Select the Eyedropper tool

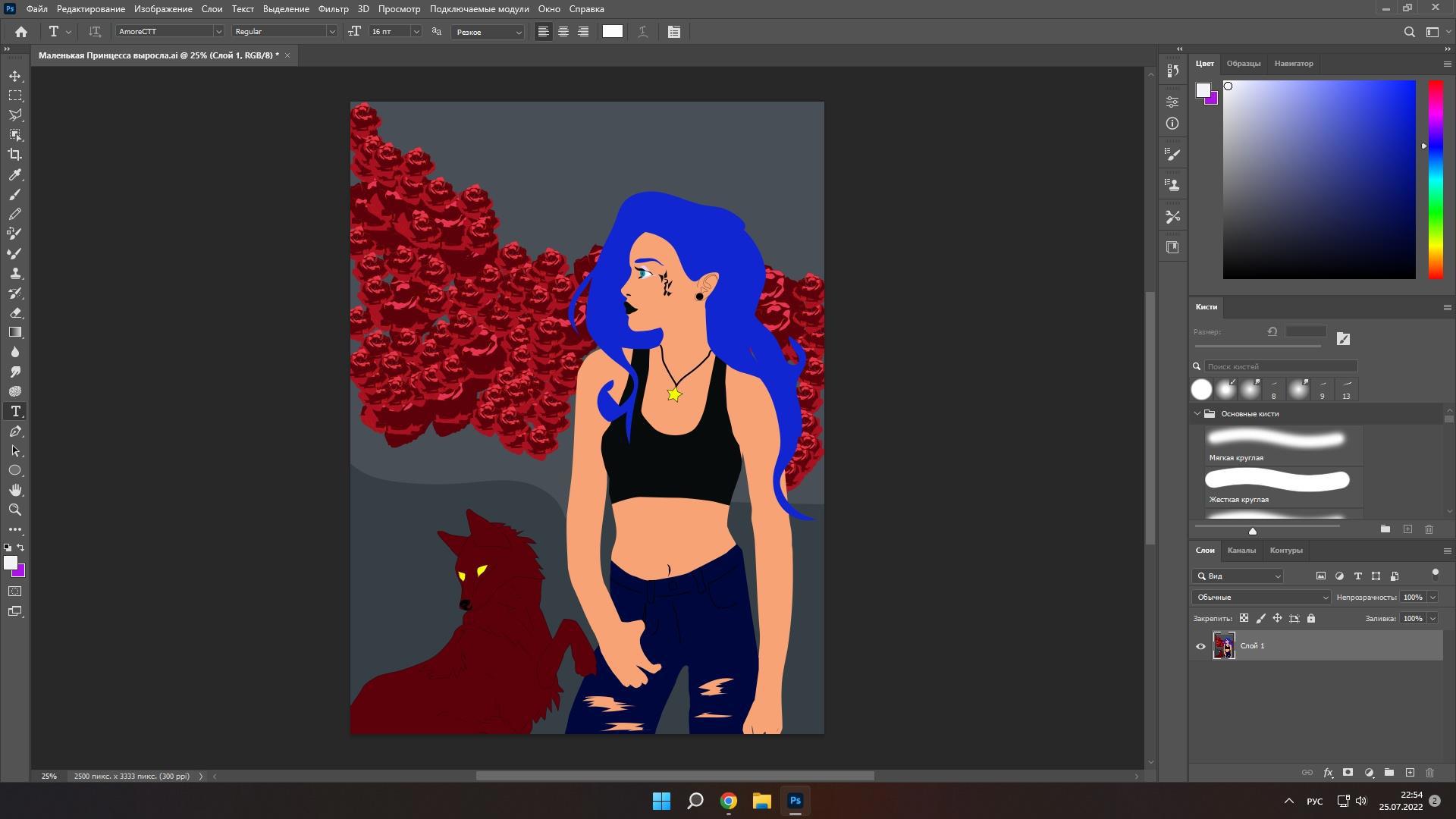tap(15, 174)
